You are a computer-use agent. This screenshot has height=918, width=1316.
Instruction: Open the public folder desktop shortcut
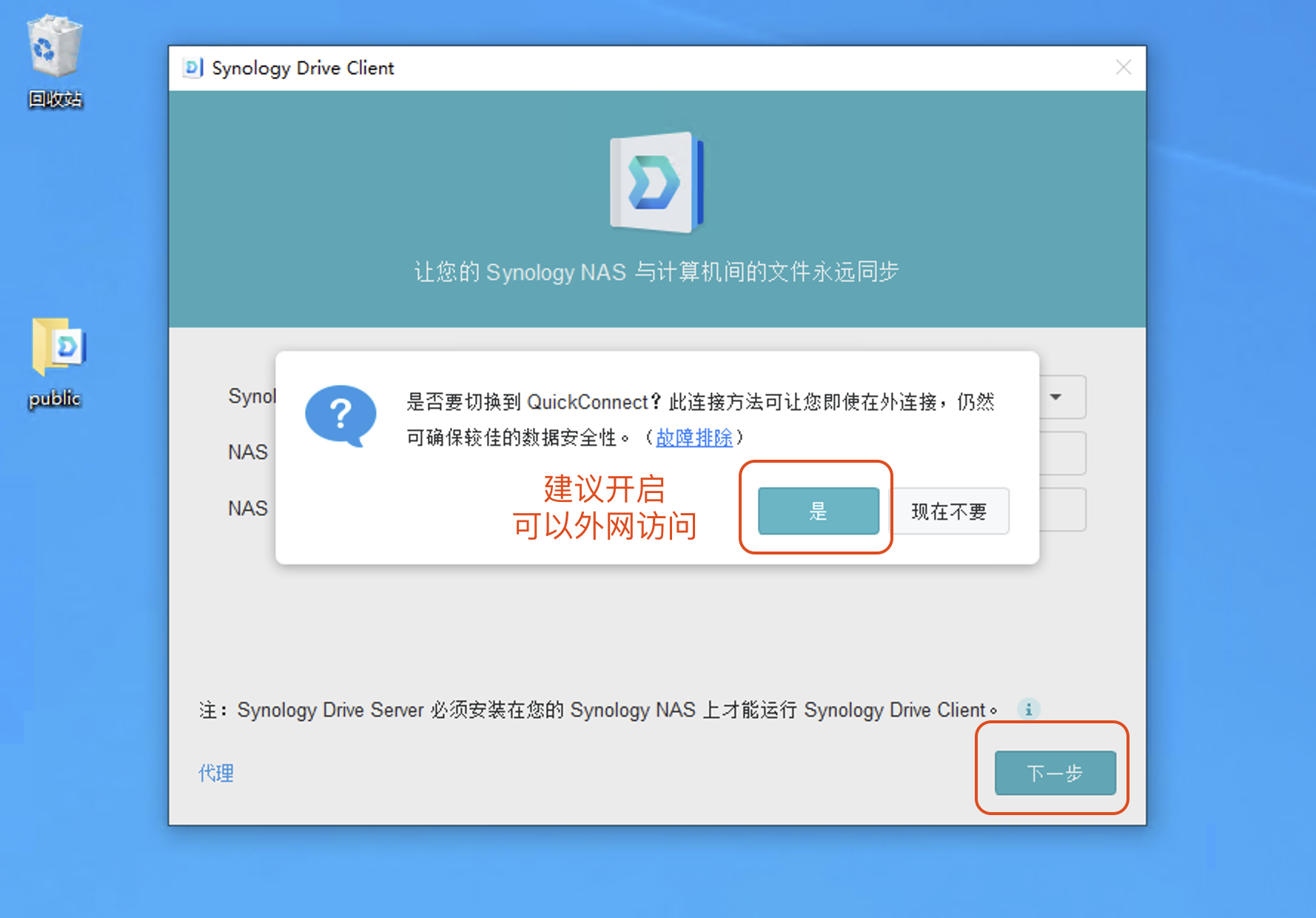(x=56, y=363)
